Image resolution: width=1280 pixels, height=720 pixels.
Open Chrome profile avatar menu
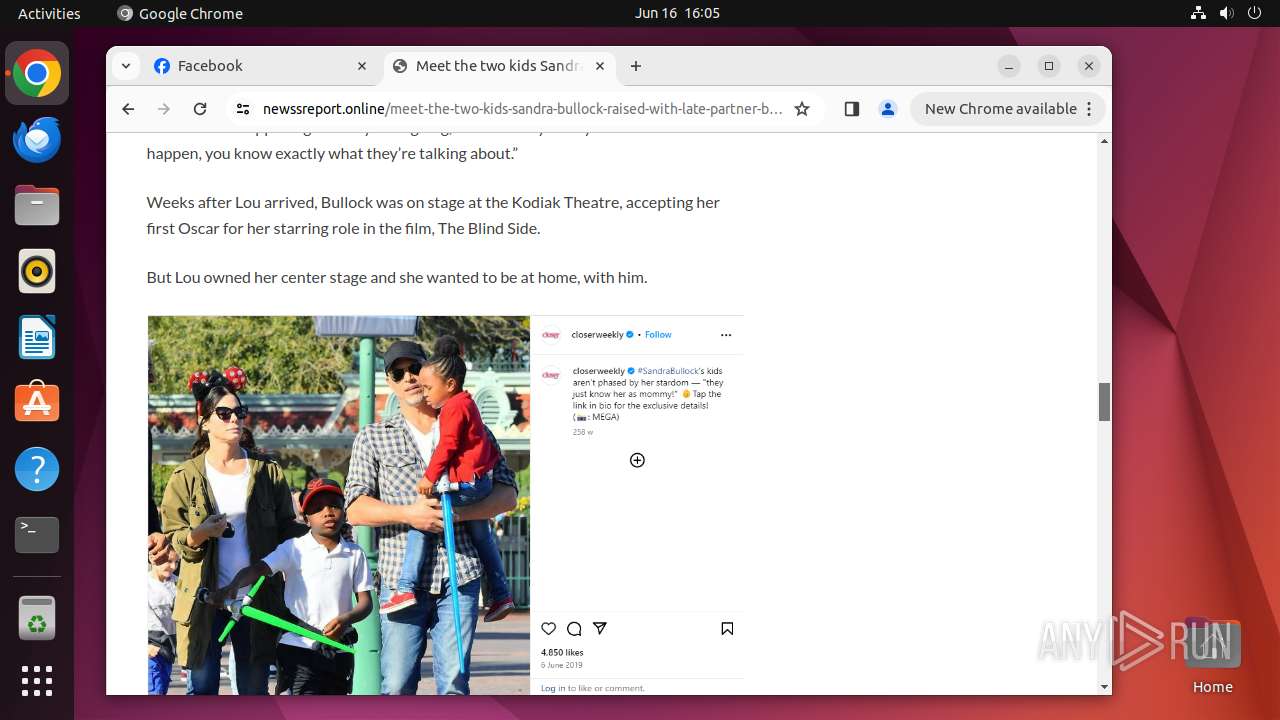point(888,109)
